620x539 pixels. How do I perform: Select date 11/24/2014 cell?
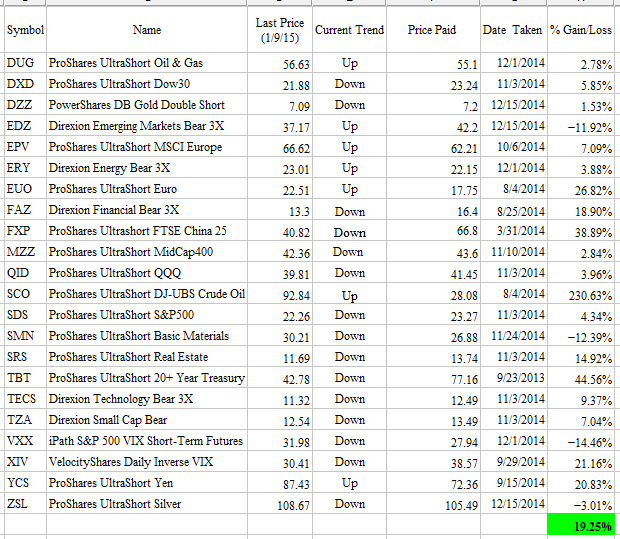coord(514,335)
